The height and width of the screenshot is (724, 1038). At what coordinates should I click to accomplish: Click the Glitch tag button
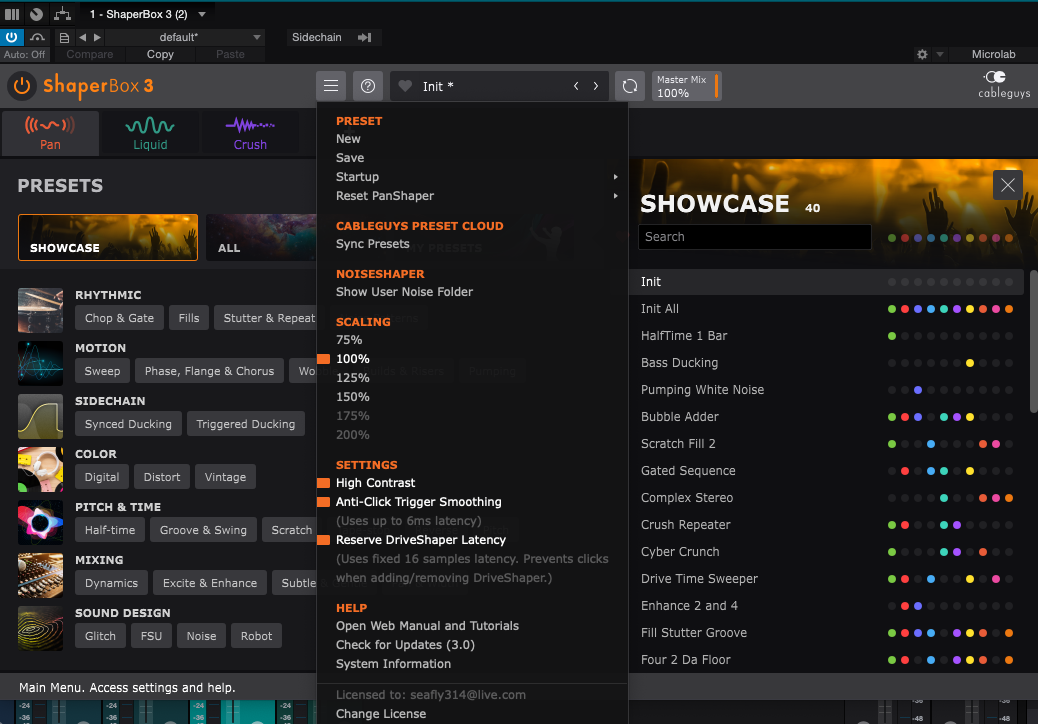click(x=100, y=636)
